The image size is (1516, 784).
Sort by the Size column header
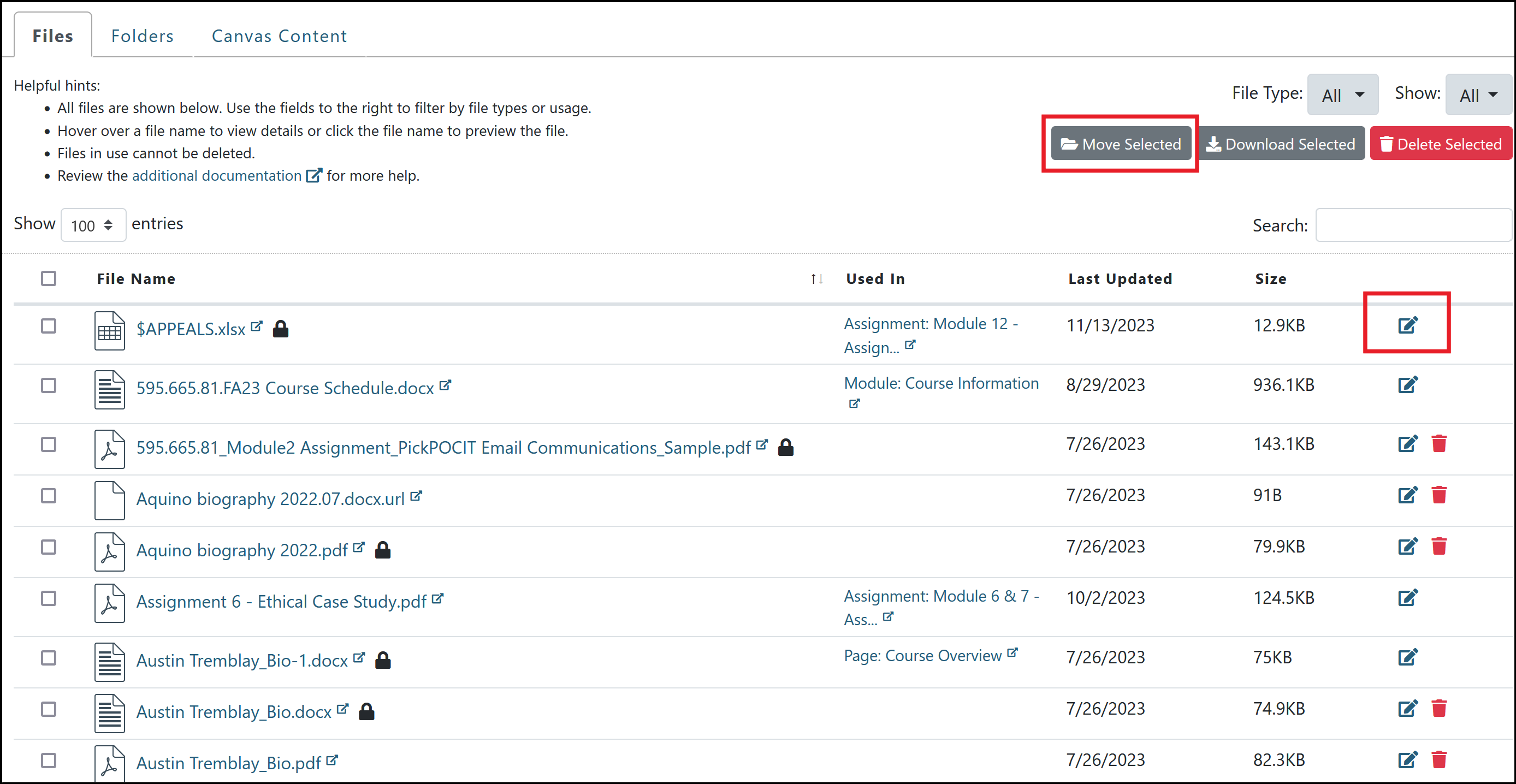coord(1271,279)
